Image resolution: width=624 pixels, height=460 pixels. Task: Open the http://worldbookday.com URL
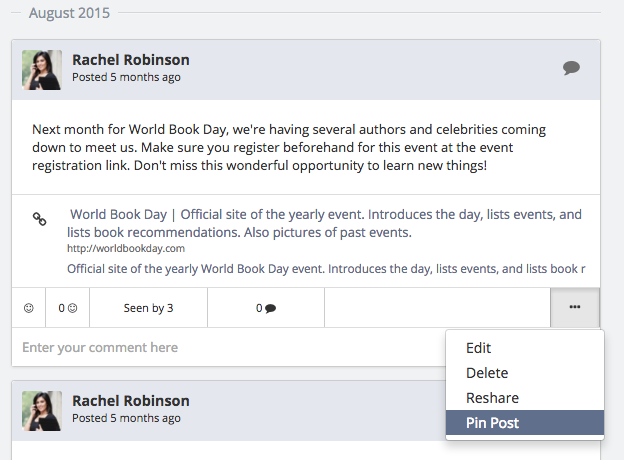(x=126, y=248)
